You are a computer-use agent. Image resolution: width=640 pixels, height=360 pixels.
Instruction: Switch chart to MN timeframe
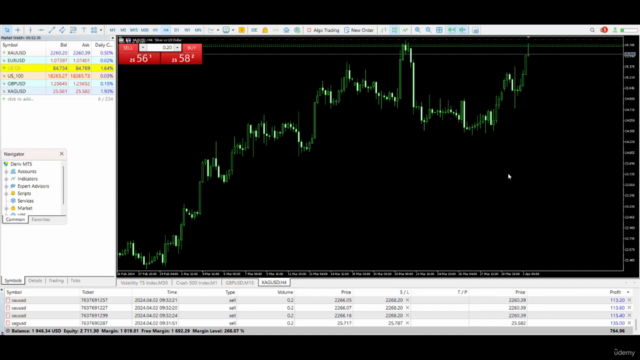[x=198, y=30]
